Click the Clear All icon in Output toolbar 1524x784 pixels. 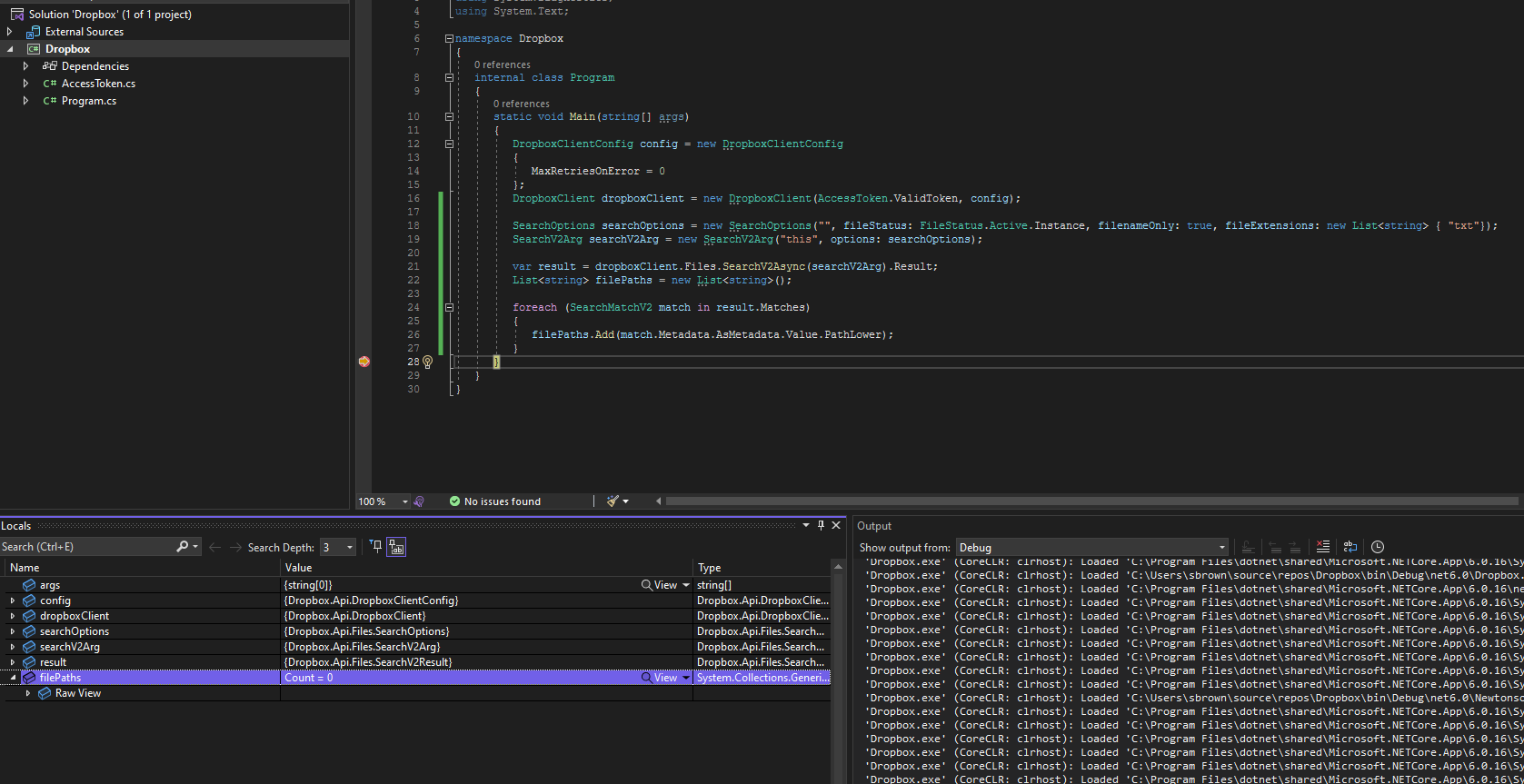[1323, 547]
